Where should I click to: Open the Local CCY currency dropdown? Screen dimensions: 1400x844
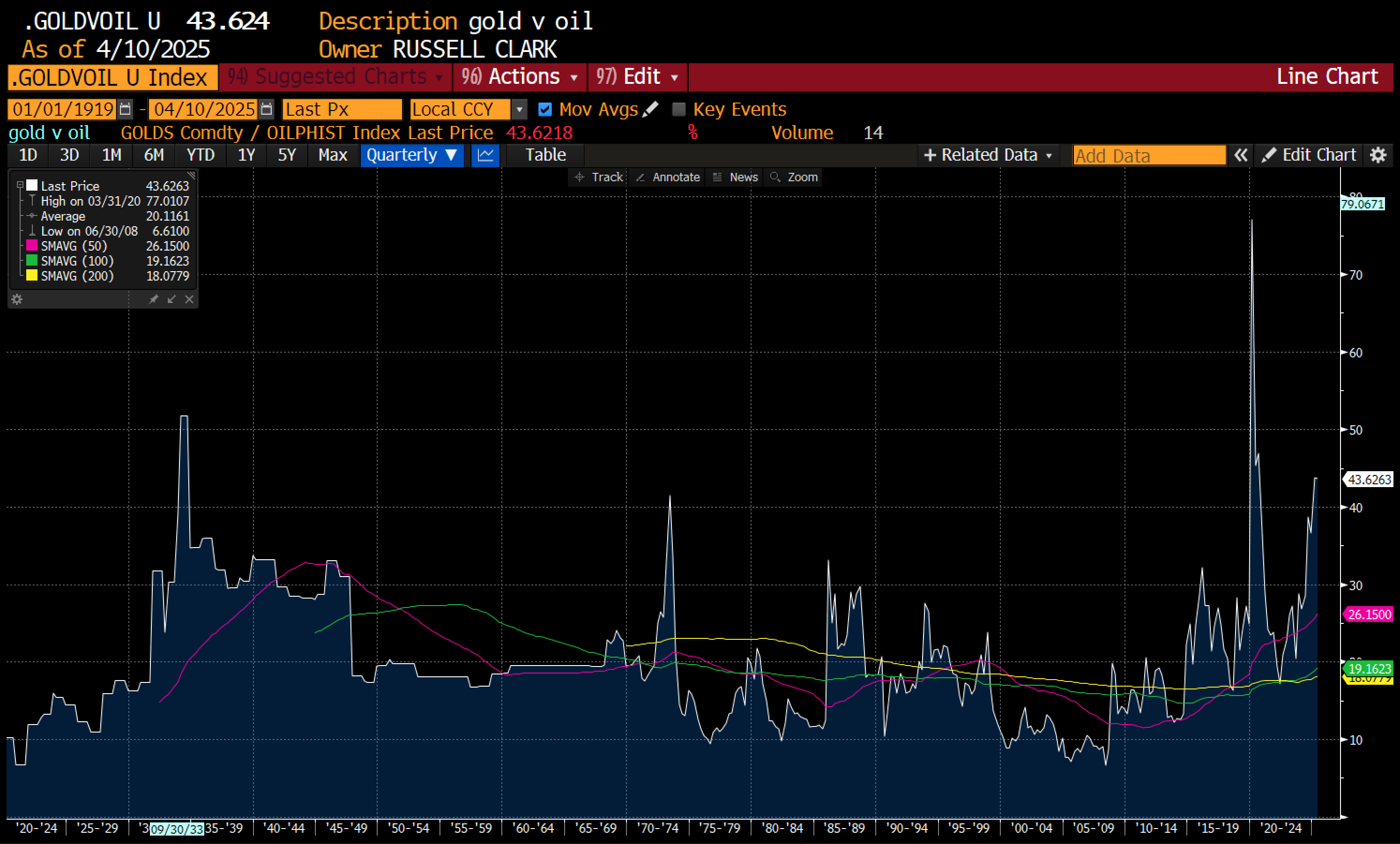point(519,109)
